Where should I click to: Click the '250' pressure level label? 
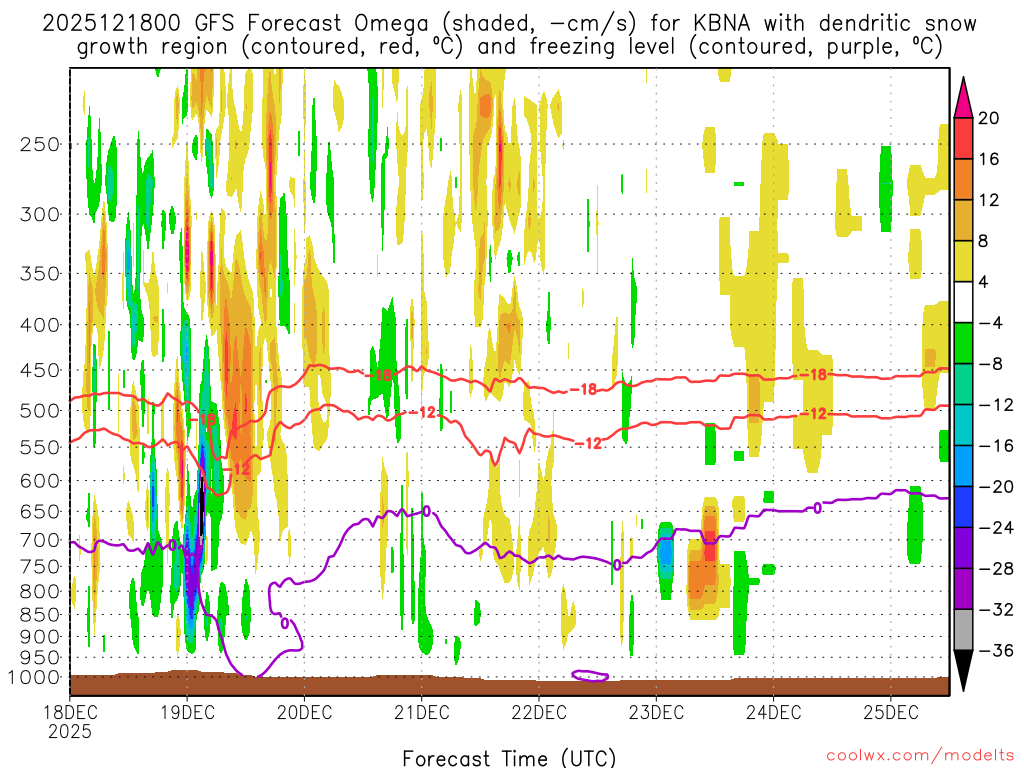click(40, 144)
